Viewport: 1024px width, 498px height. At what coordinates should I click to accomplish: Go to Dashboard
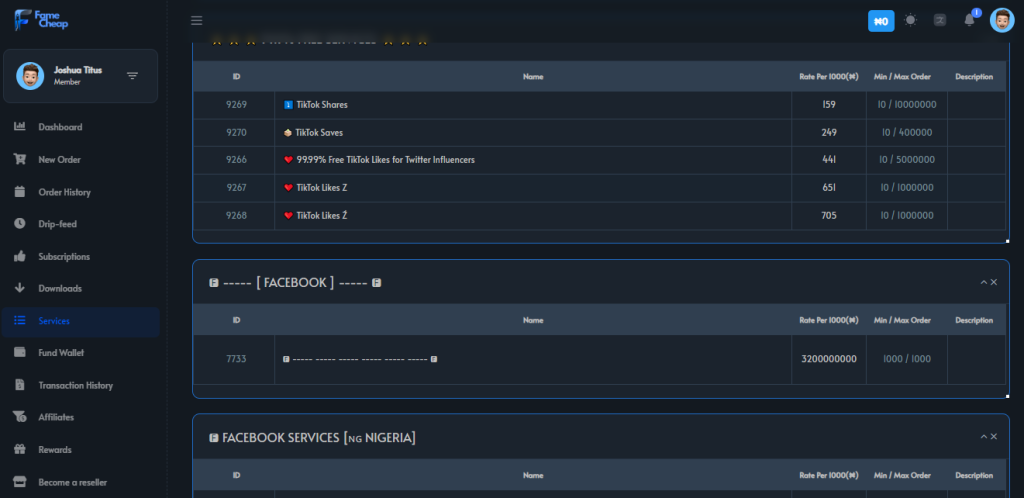pos(60,127)
